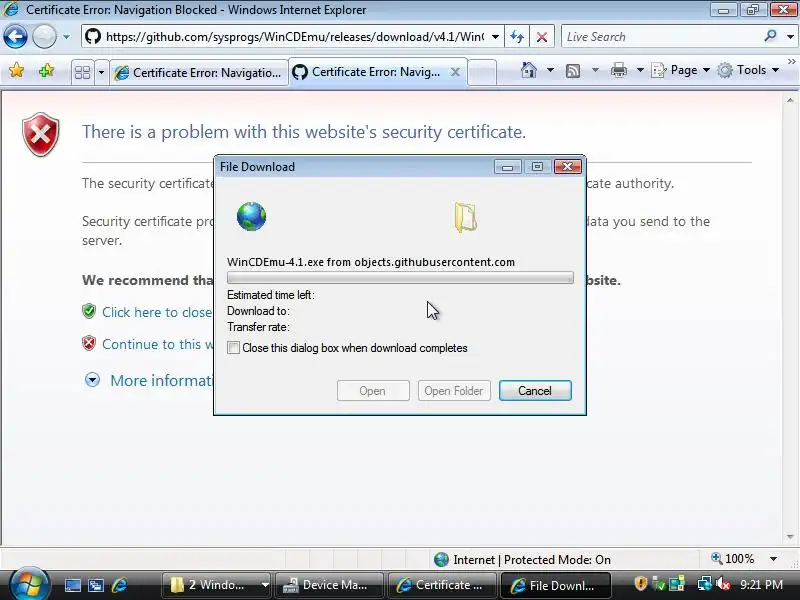Open Favorites Center star icon
The image size is (800, 600).
pyautogui.click(x=16, y=70)
